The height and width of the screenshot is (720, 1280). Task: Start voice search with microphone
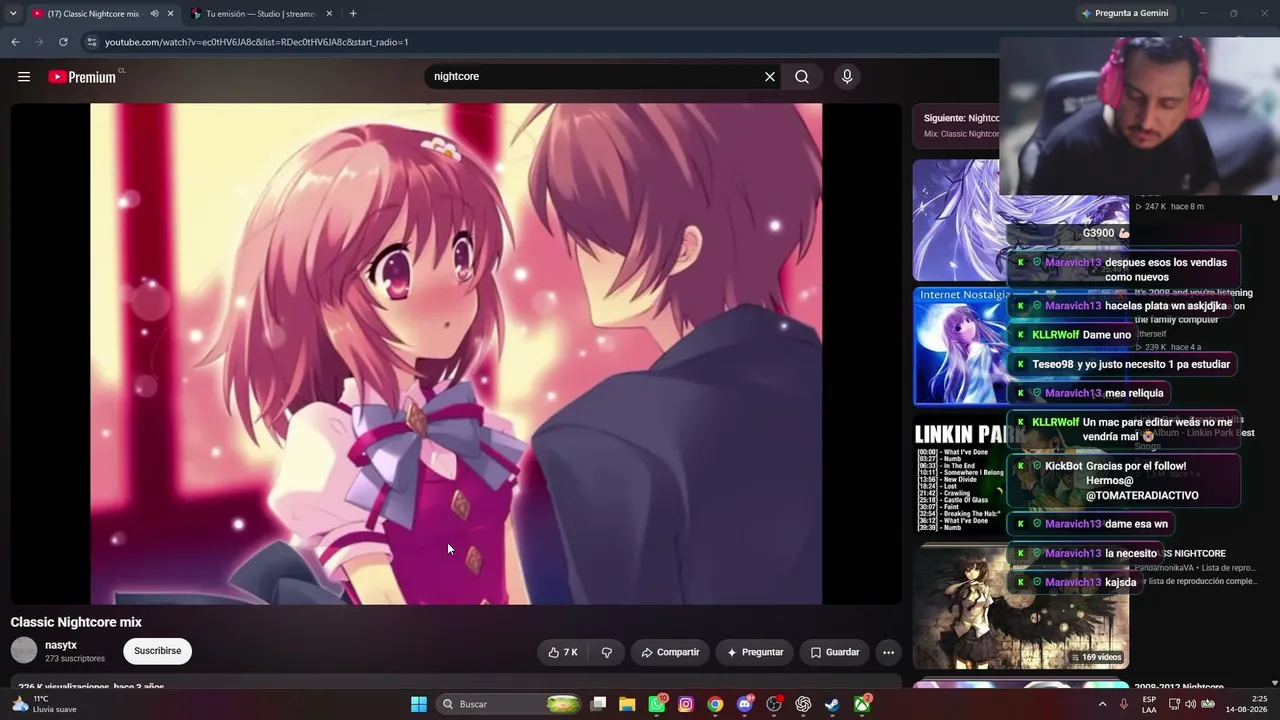point(847,77)
